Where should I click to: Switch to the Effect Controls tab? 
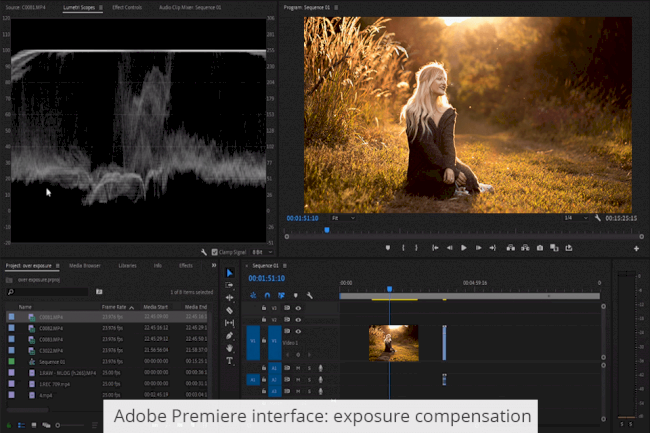127,7
